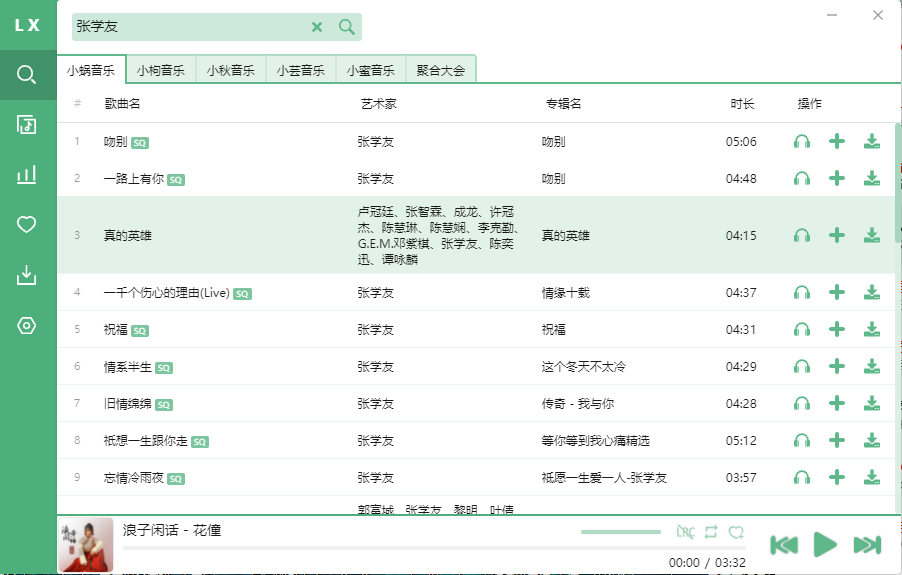Open the leaderboard chart page in sidebar
This screenshot has height=575, width=902.
[27, 175]
